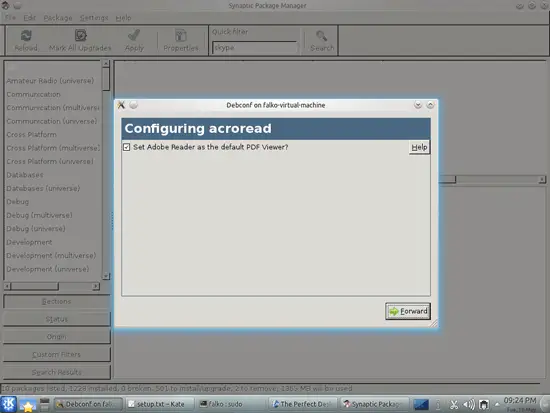550x413 pixels.
Task: Click the Synaptic title bar window icon
Action: (x=5, y=5)
